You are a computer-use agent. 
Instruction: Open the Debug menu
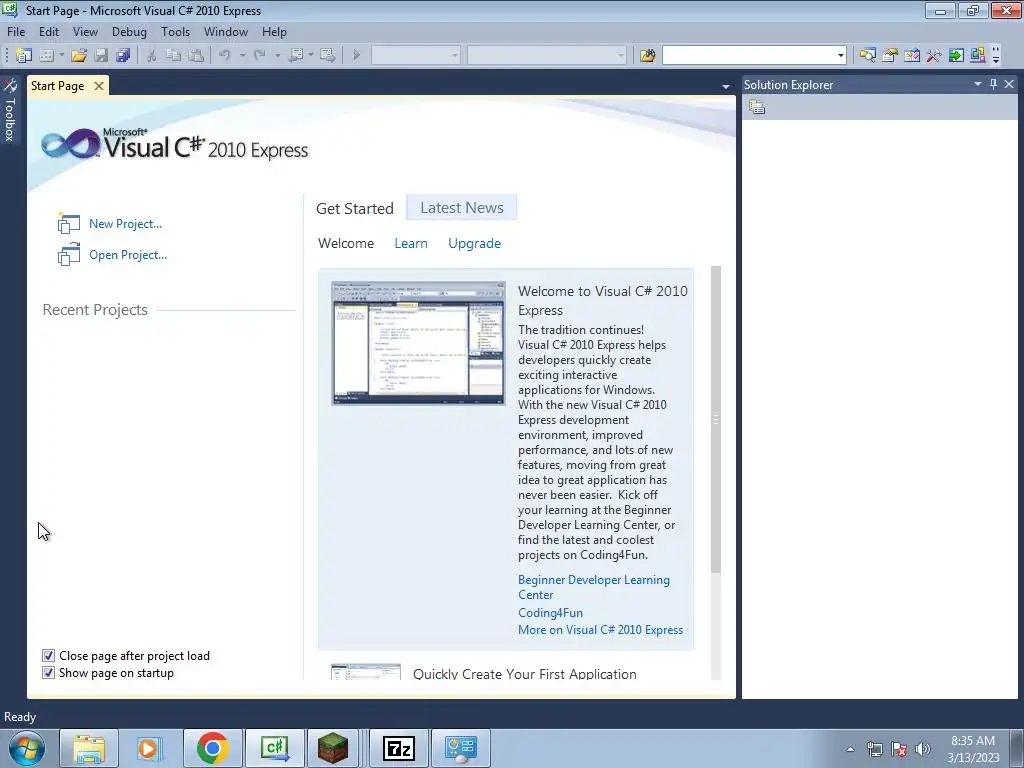[x=129, y=32]
